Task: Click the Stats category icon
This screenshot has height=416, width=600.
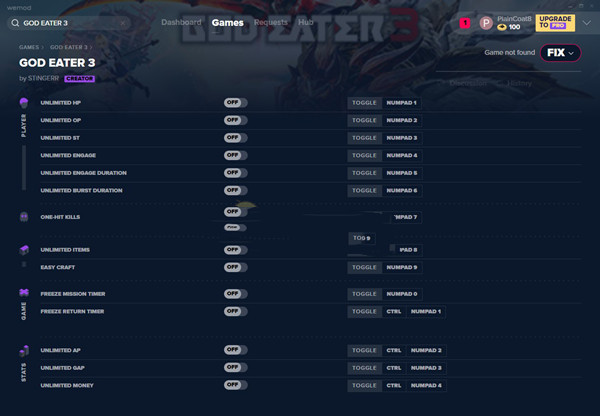Action: point(24,350)
